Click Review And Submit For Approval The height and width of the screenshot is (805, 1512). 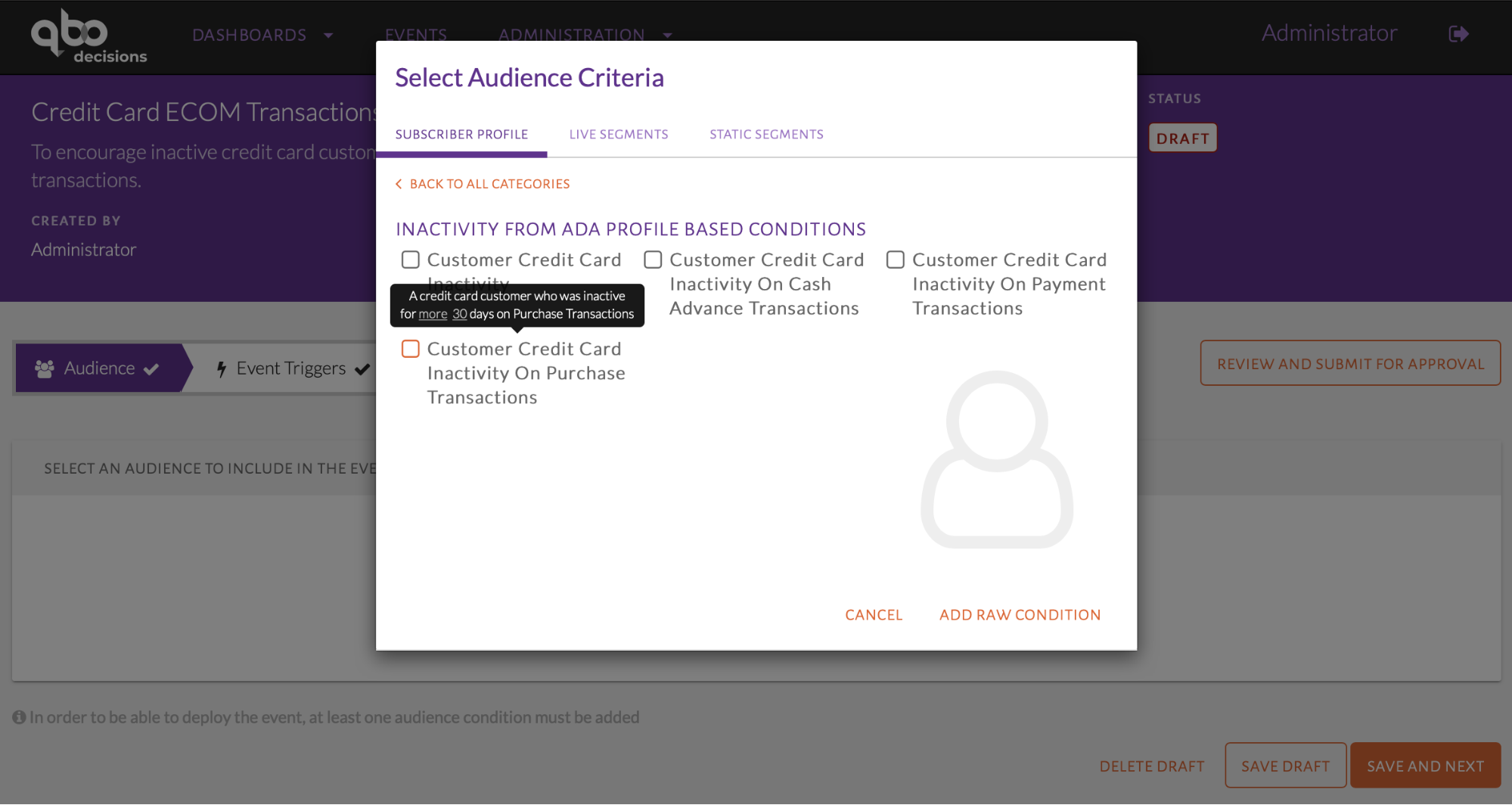tap(1350, 363)
